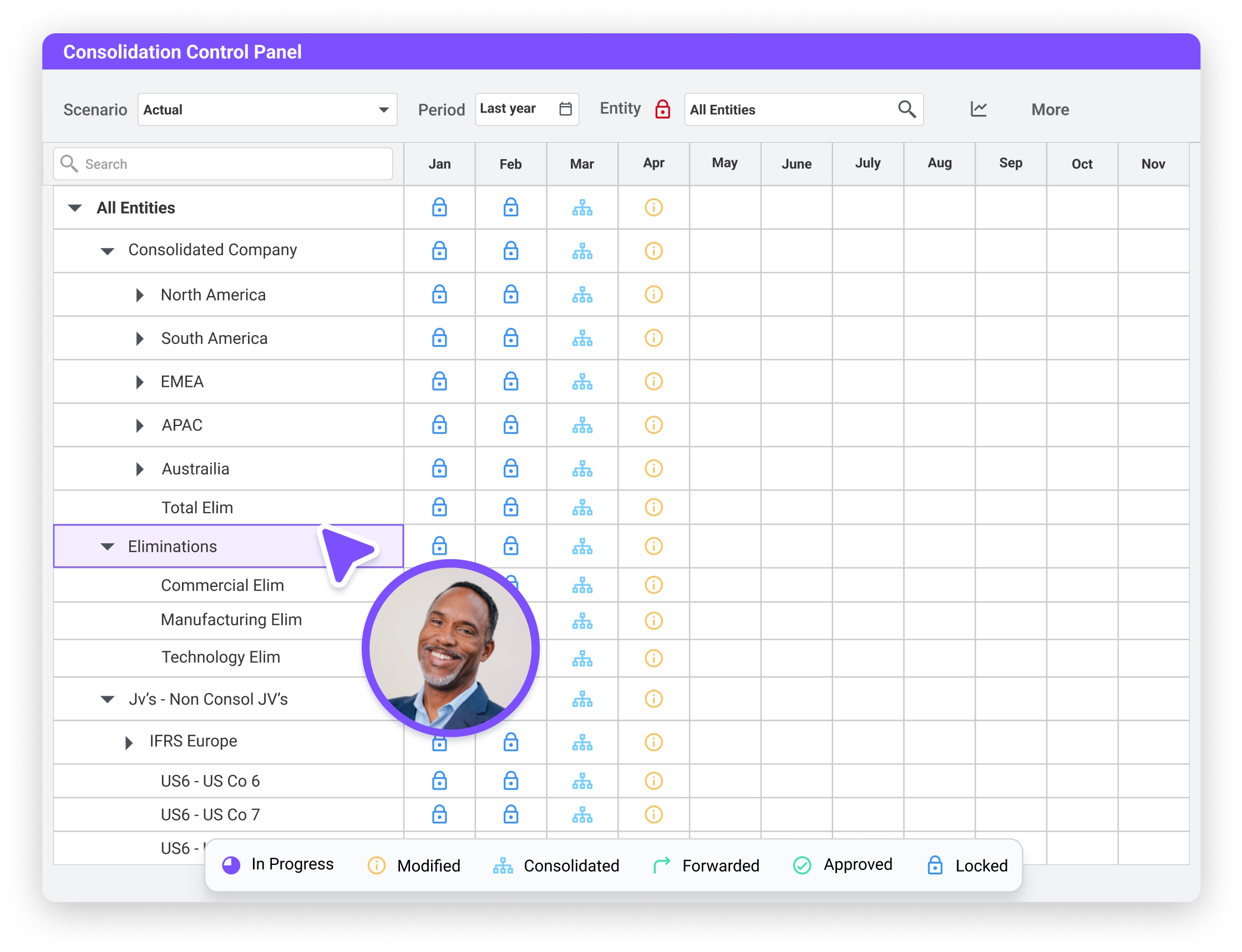Open the More menu

1050,109
